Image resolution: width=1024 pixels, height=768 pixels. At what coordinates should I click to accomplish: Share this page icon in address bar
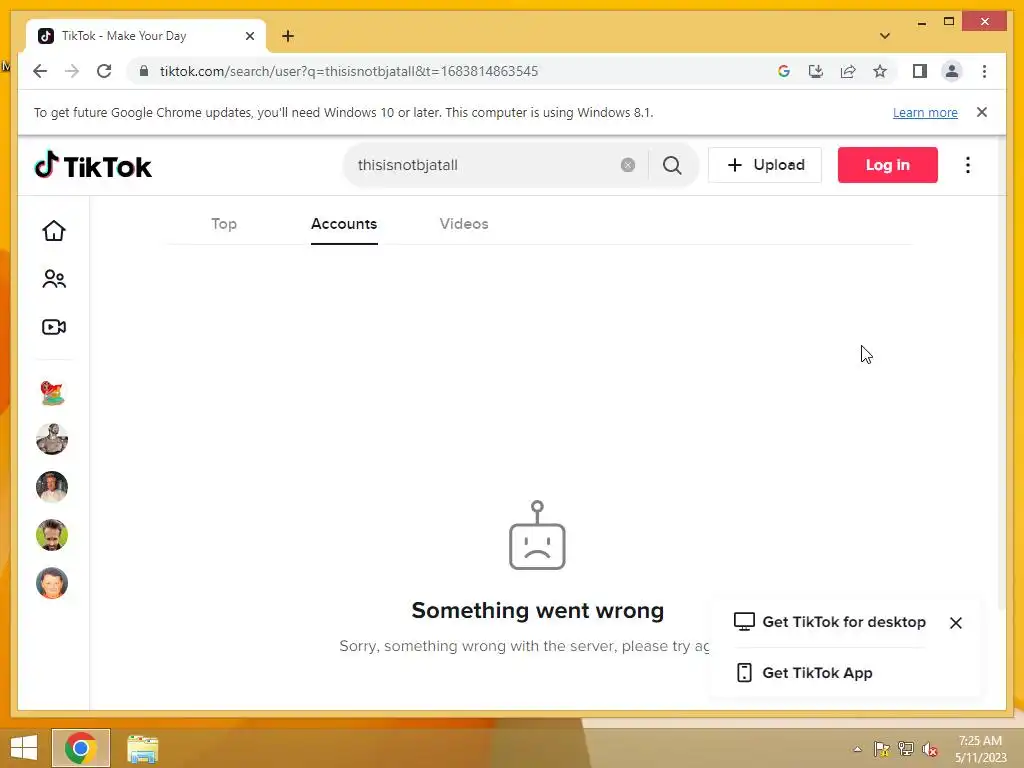click(x=848, y=71)
